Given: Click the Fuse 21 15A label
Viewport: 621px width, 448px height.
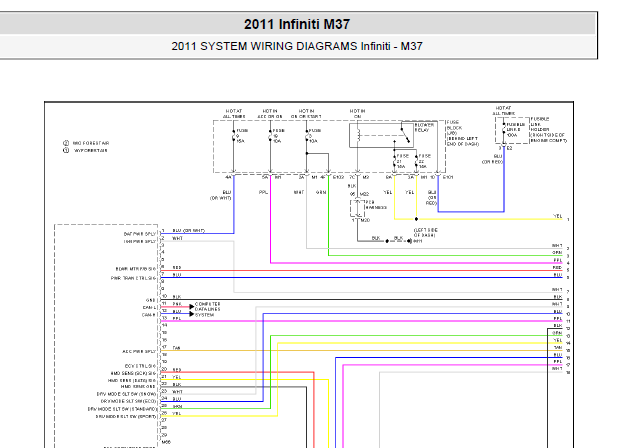Looking at the screenshot, I should click(x=402, y=161).
